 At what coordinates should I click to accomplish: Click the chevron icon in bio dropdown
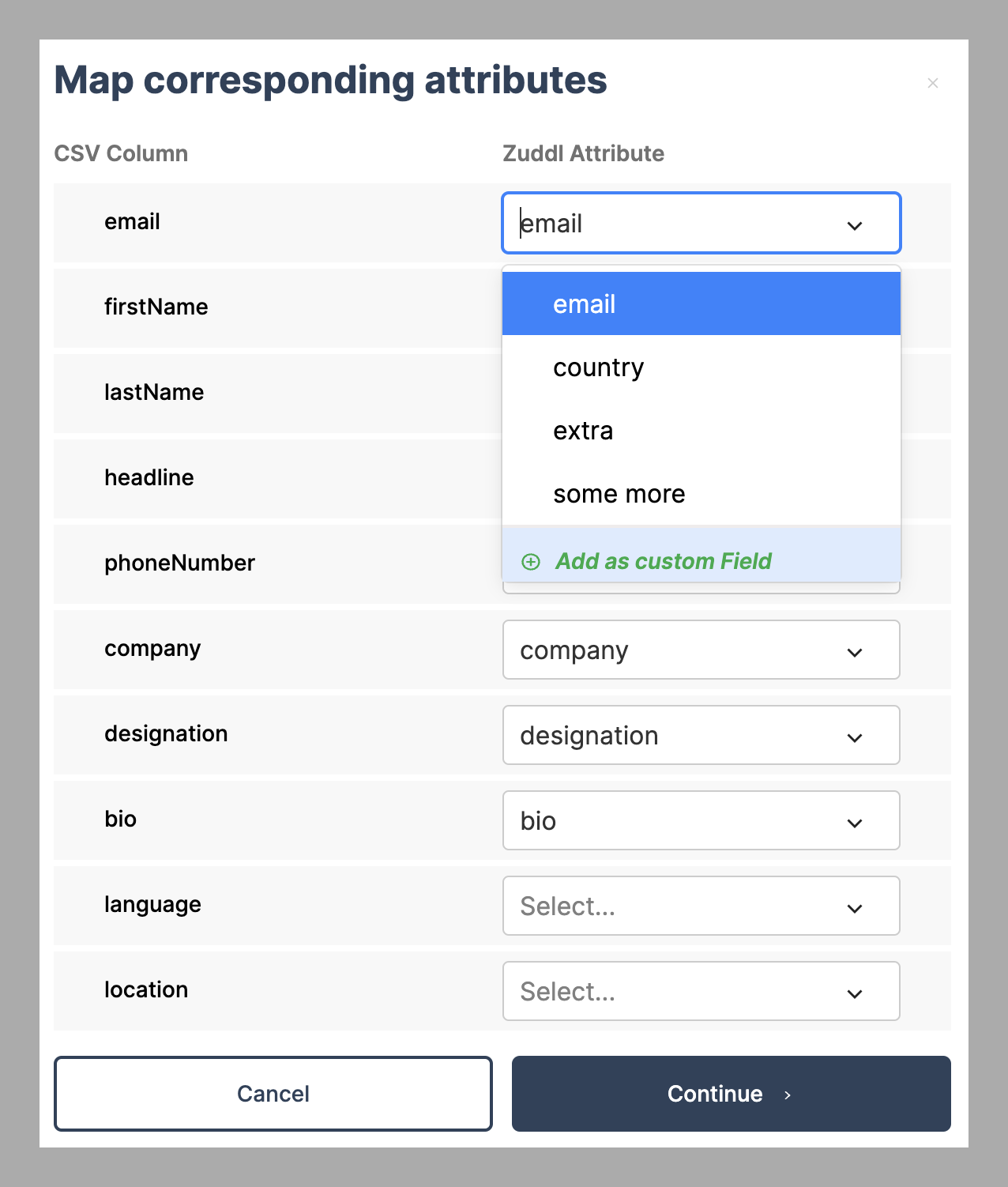(x=855, y=823)
